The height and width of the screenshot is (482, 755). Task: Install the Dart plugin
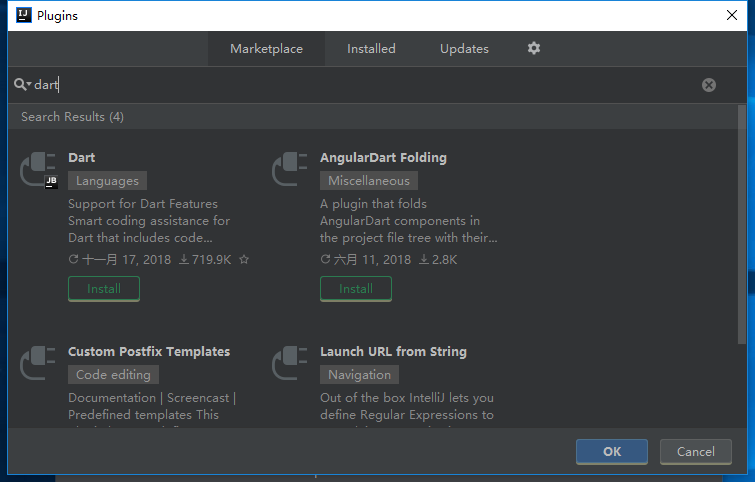[104, 289]
